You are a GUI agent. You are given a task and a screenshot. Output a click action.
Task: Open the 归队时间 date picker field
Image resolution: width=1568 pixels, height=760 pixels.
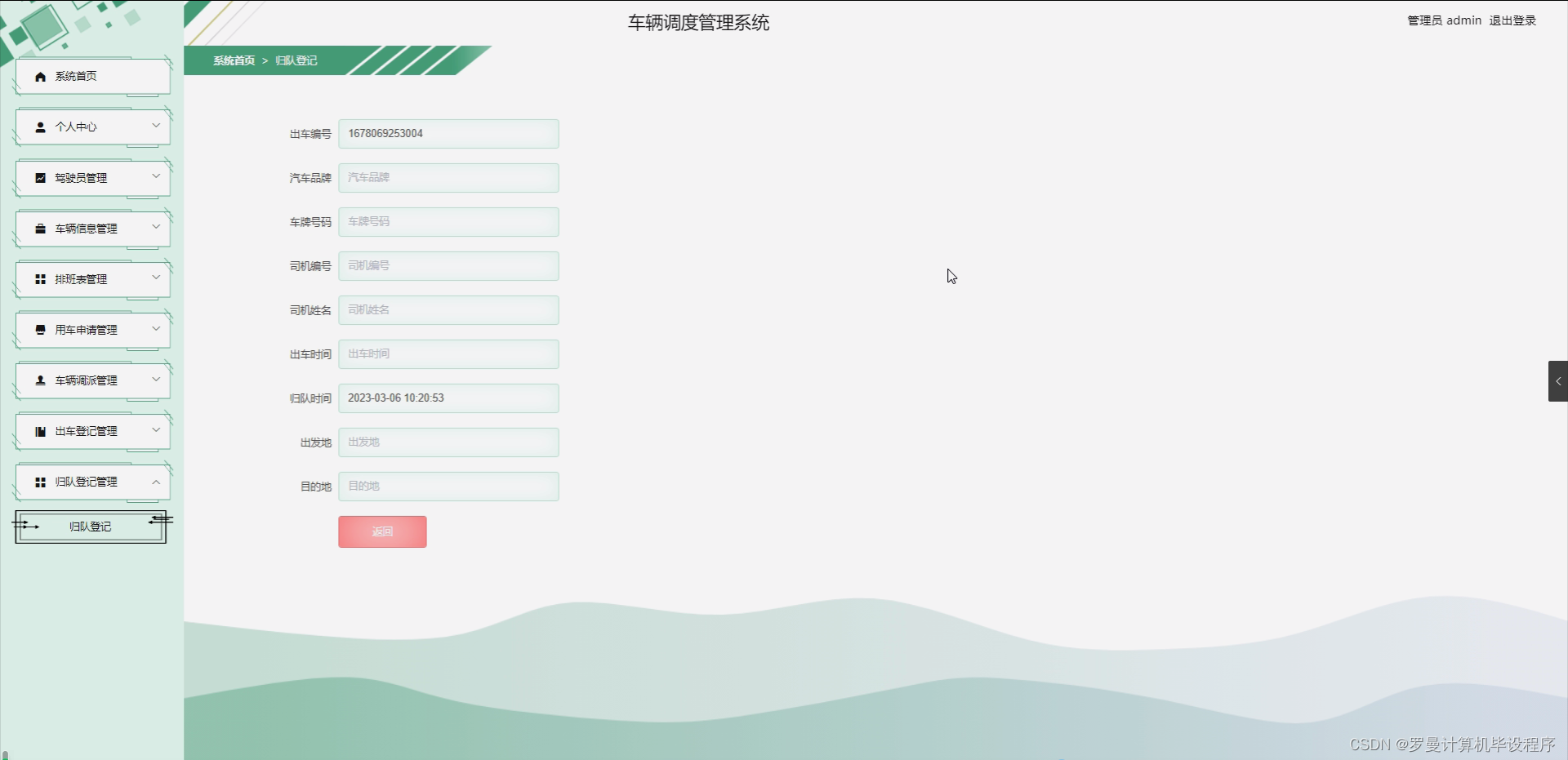tap(448, 398)
